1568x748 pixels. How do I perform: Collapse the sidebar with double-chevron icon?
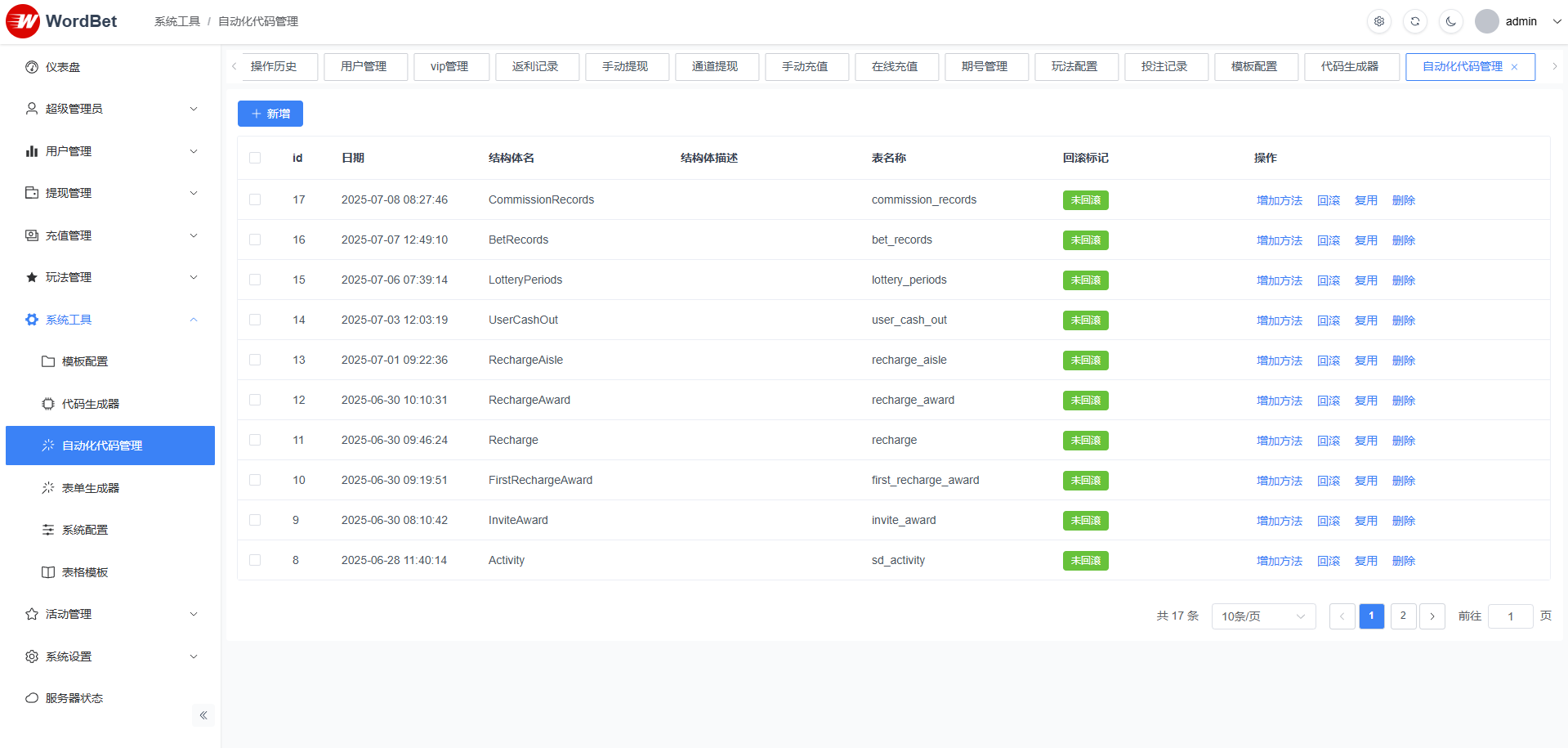(x=203, y=715)
